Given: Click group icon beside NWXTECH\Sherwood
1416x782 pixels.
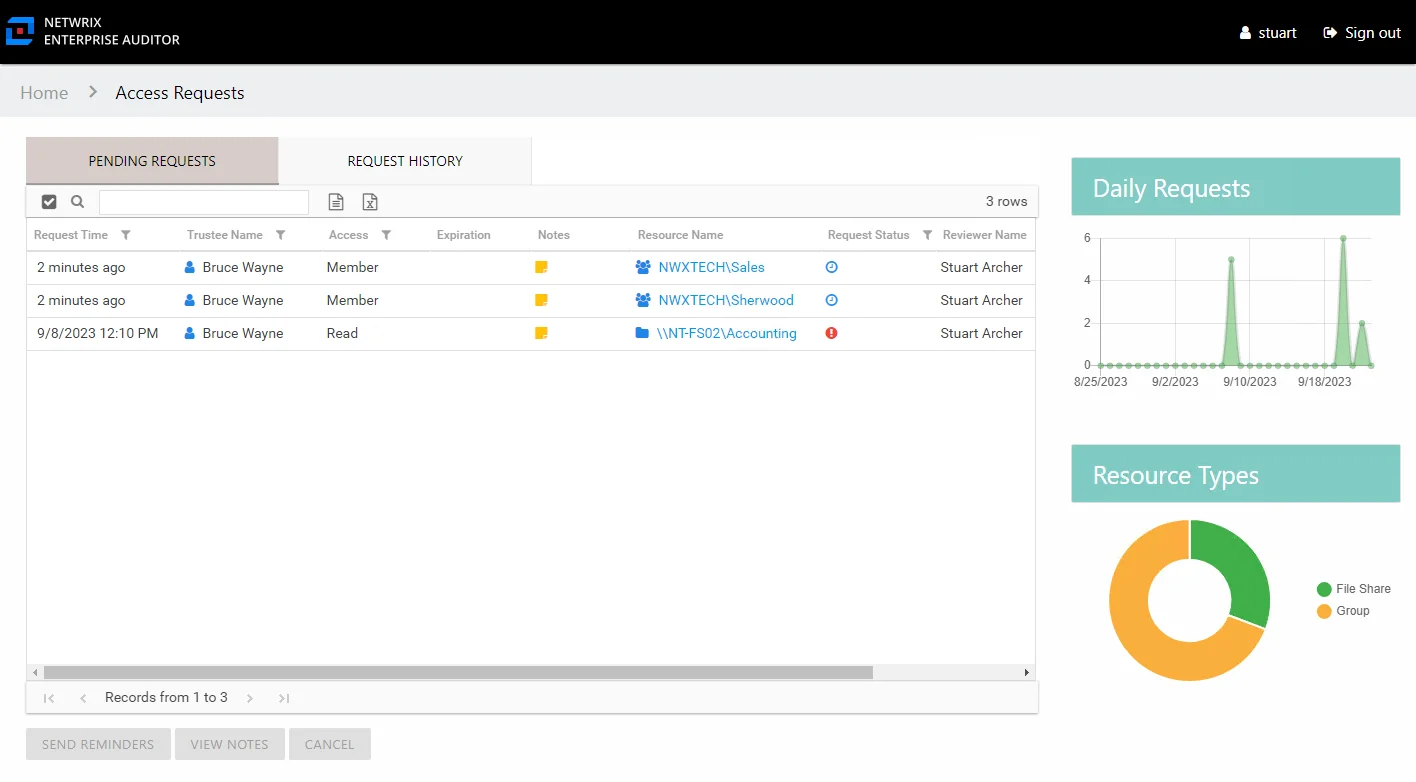Looking at the screenshot, I should tap(643, 300).
